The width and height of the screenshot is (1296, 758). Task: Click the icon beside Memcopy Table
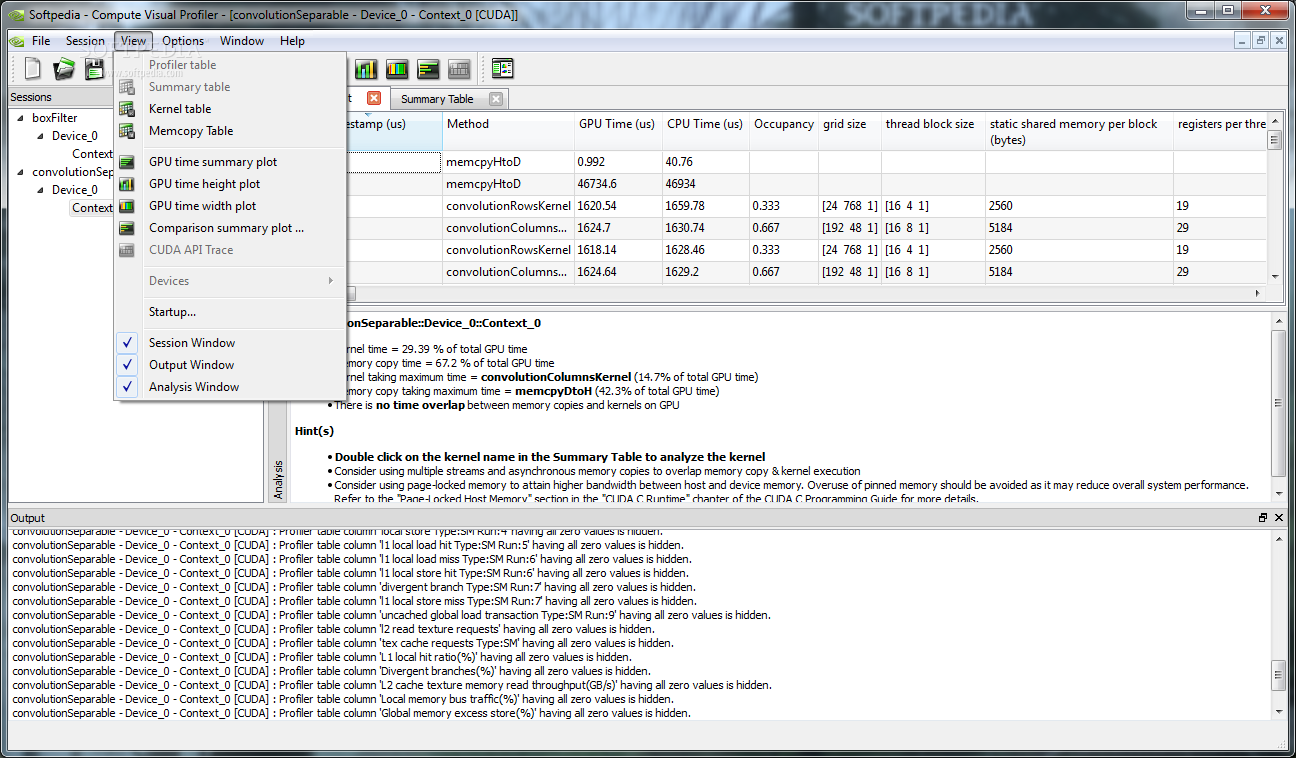127,131
